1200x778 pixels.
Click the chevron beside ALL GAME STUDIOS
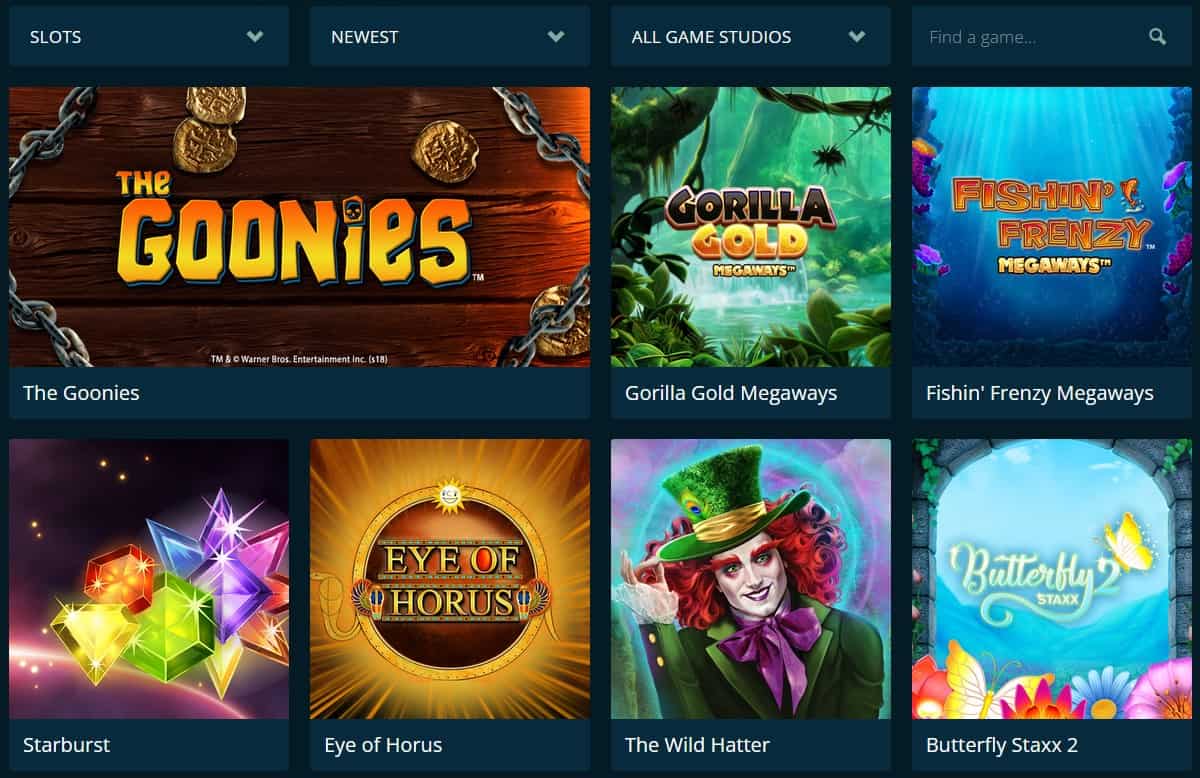point(857,37)
